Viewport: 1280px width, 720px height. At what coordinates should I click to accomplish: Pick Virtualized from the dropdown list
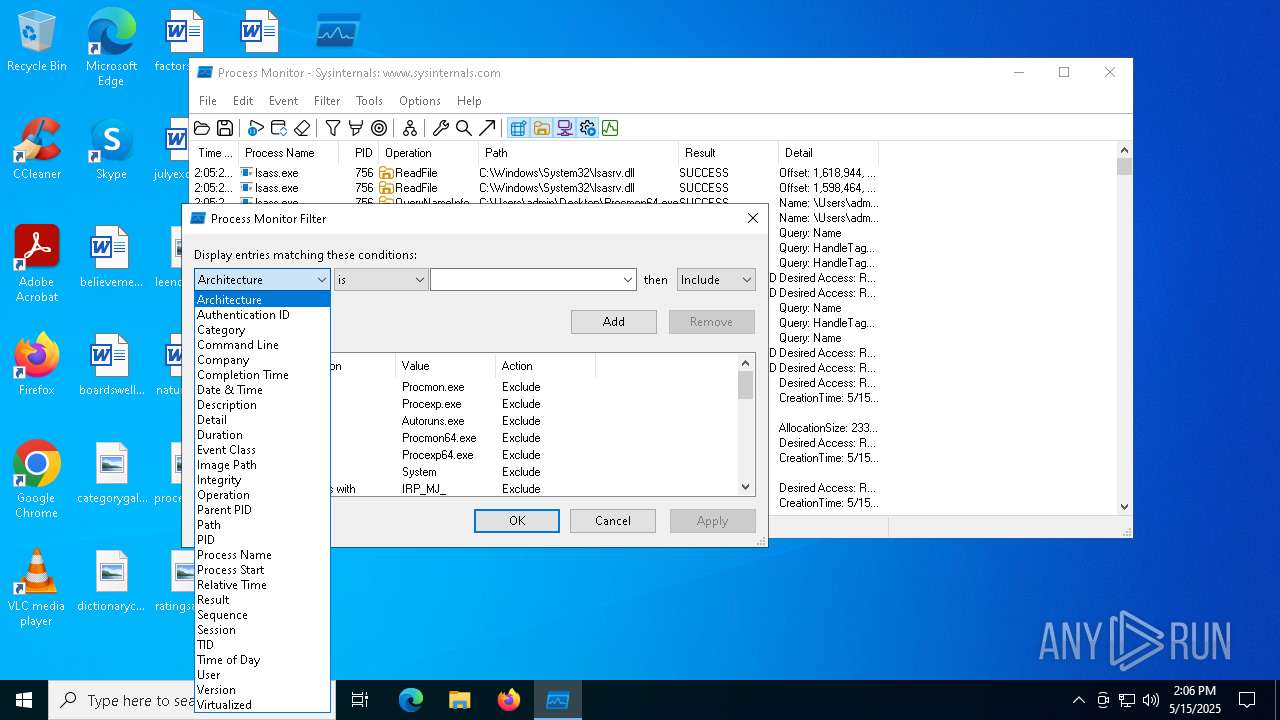coord(262,705)
